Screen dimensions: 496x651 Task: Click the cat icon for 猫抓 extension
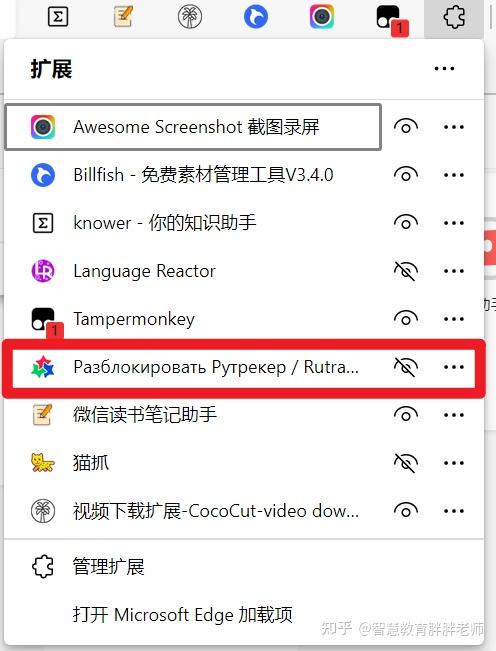coord(43,463)
